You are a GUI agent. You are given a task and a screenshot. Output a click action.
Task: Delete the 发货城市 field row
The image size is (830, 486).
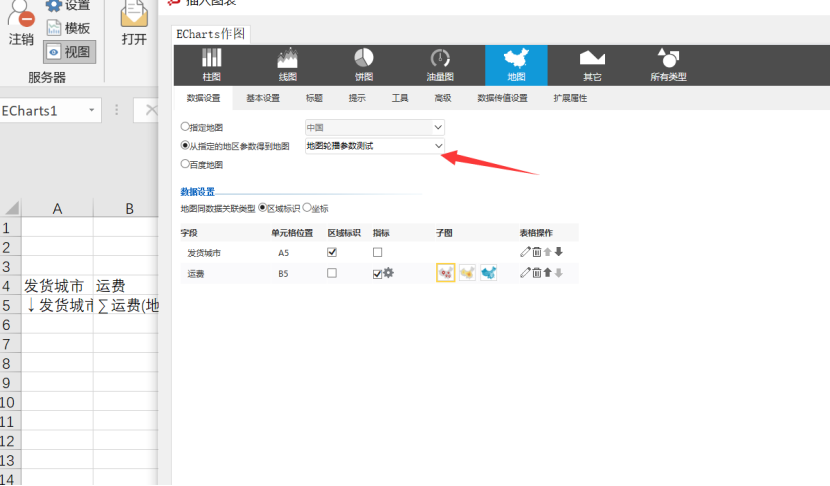pos(537,252)
